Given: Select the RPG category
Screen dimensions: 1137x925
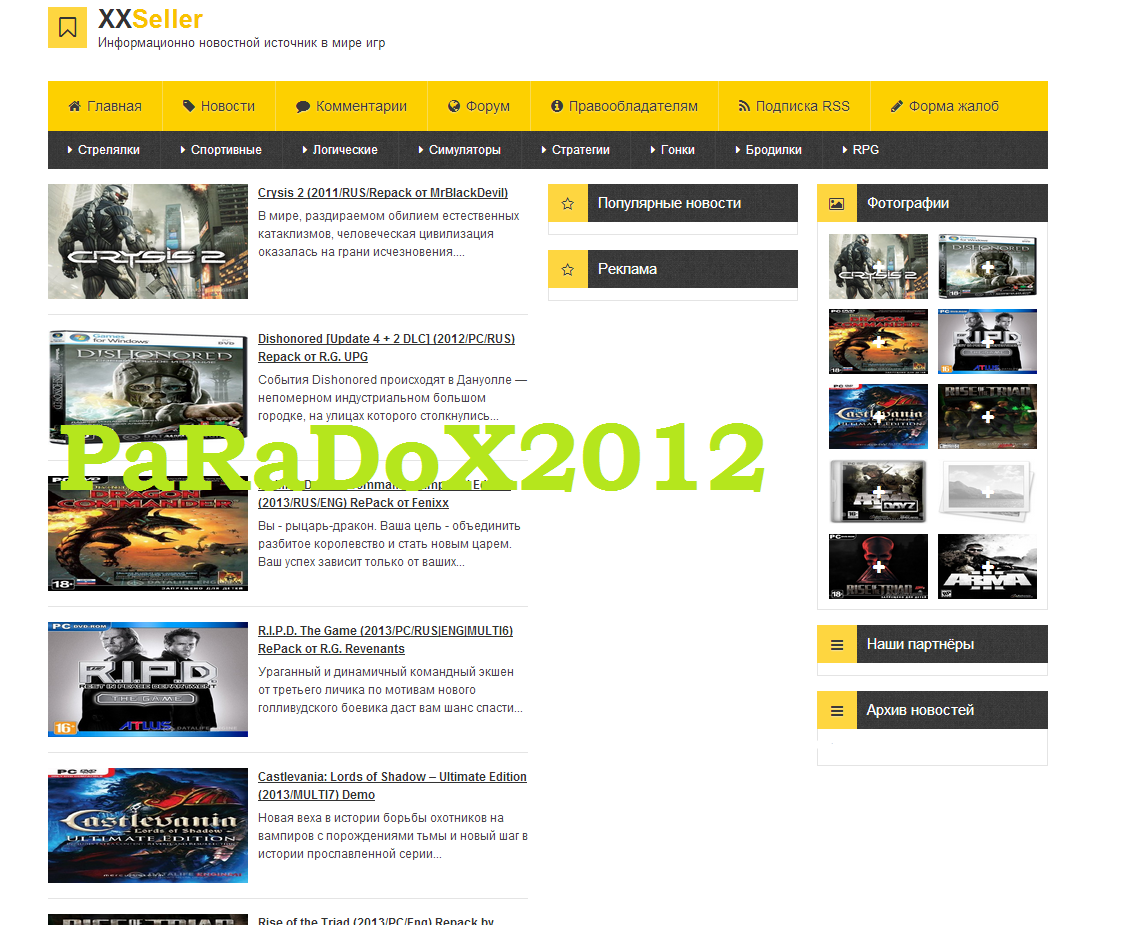Looking at the screenshot, I should (861, 150).
